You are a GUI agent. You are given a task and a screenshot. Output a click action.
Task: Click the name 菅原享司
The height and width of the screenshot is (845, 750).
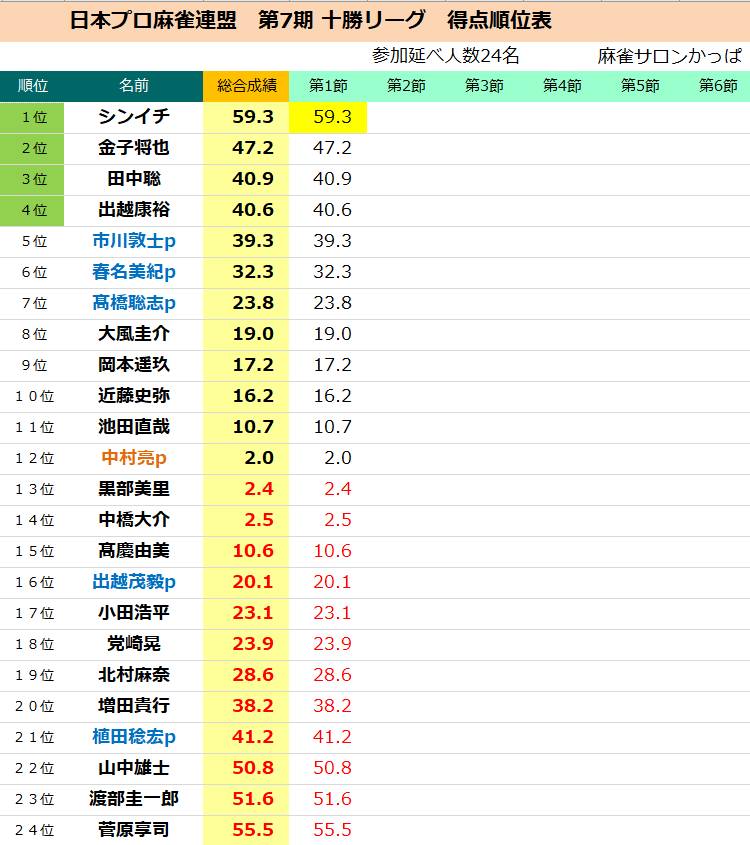point(134,829)
